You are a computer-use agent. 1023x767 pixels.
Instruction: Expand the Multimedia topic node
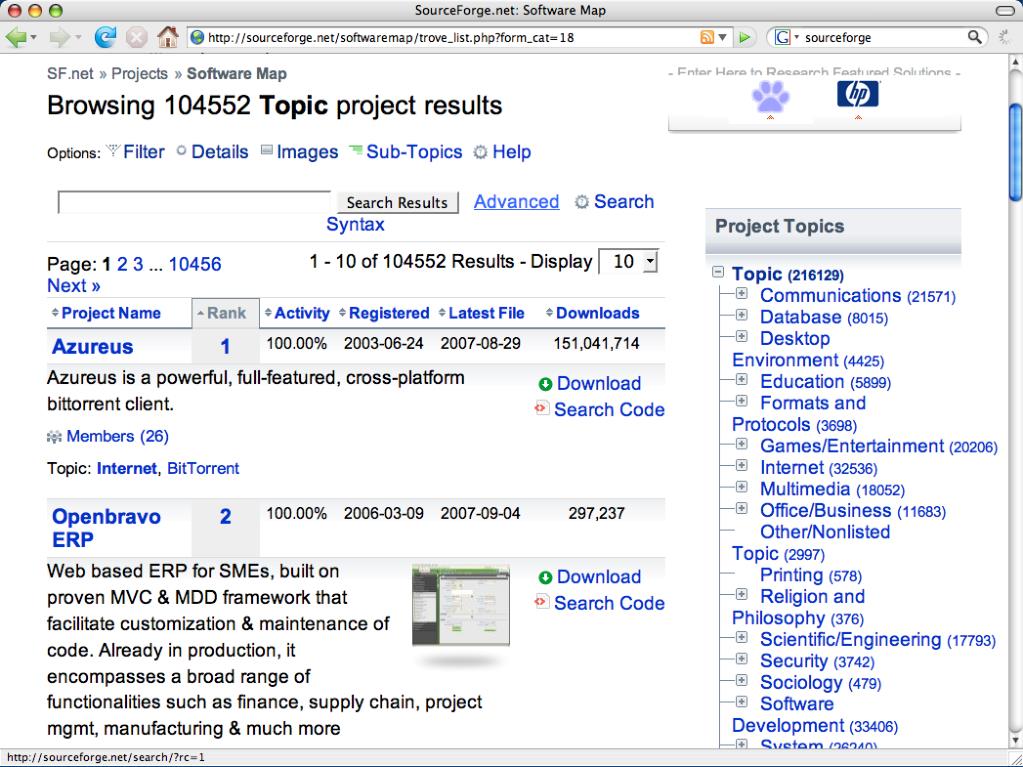coord(741,488)
